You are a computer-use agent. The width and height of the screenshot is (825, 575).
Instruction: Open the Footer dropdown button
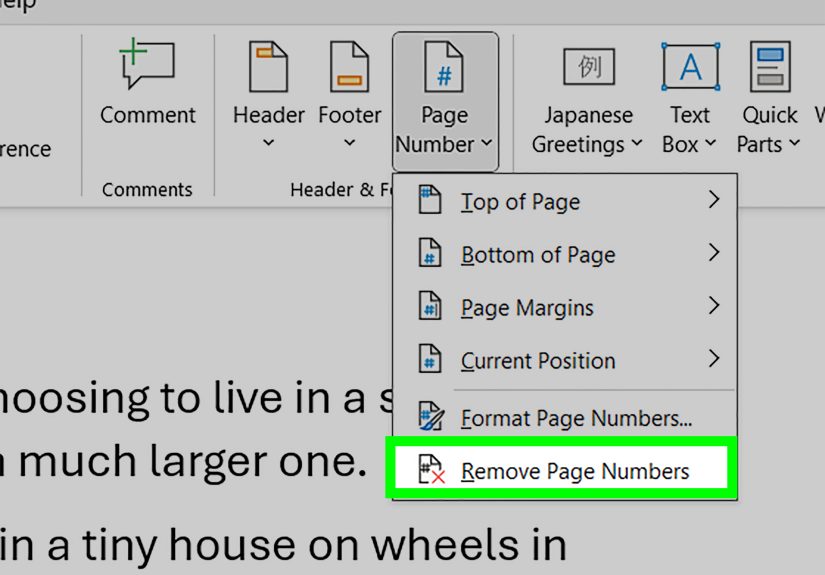point(350,96)
